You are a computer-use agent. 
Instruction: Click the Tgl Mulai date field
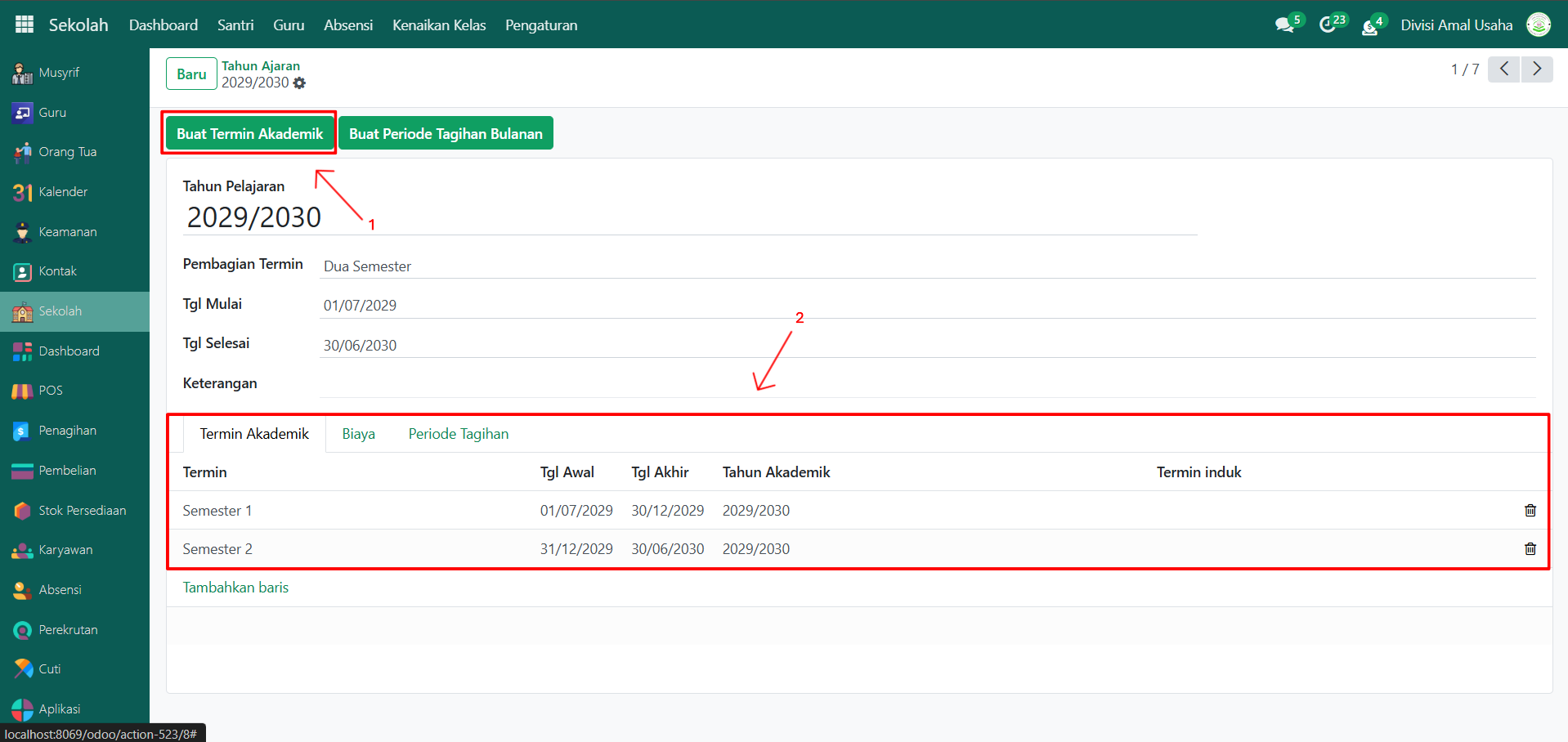point(927,306)
